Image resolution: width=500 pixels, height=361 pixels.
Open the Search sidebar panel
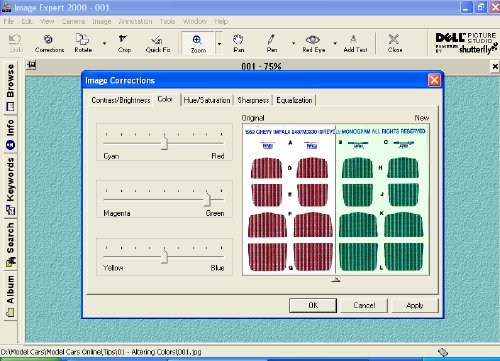(11, 244)
